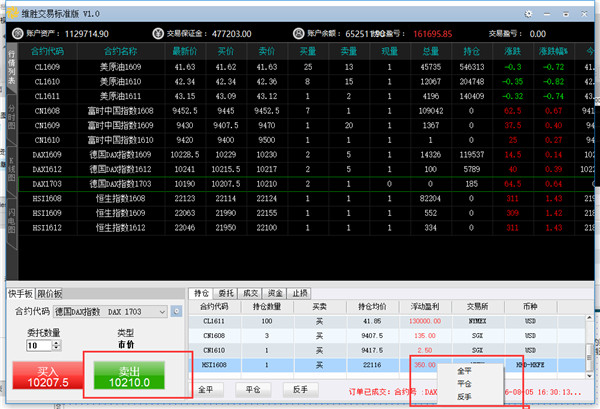Screen dimensions: 600x409
Task: Select the HSI1609 quote row
Action: (x=306, y=213)
